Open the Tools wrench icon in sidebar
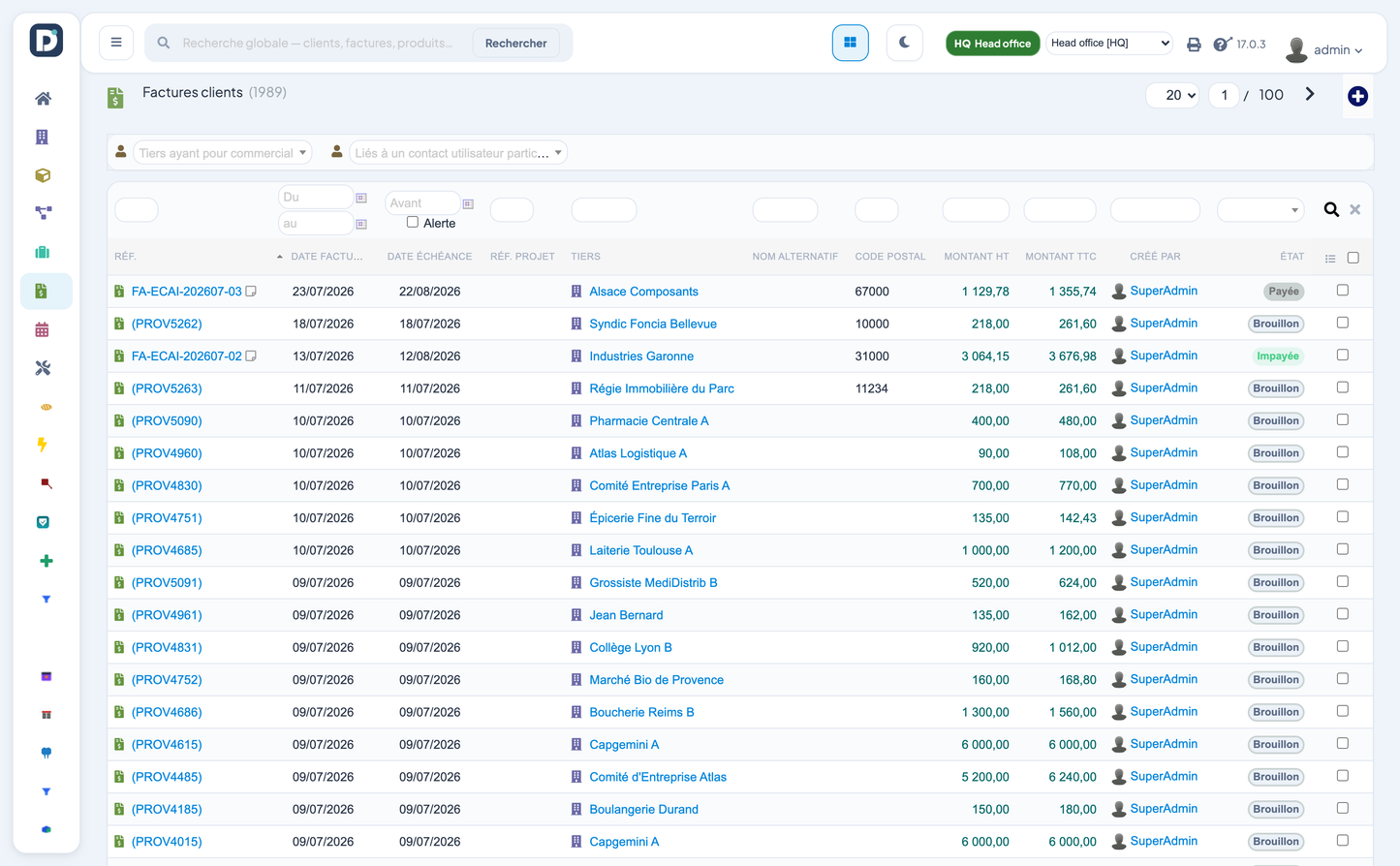Screen dimensions: 1400x866 point(43,368)
